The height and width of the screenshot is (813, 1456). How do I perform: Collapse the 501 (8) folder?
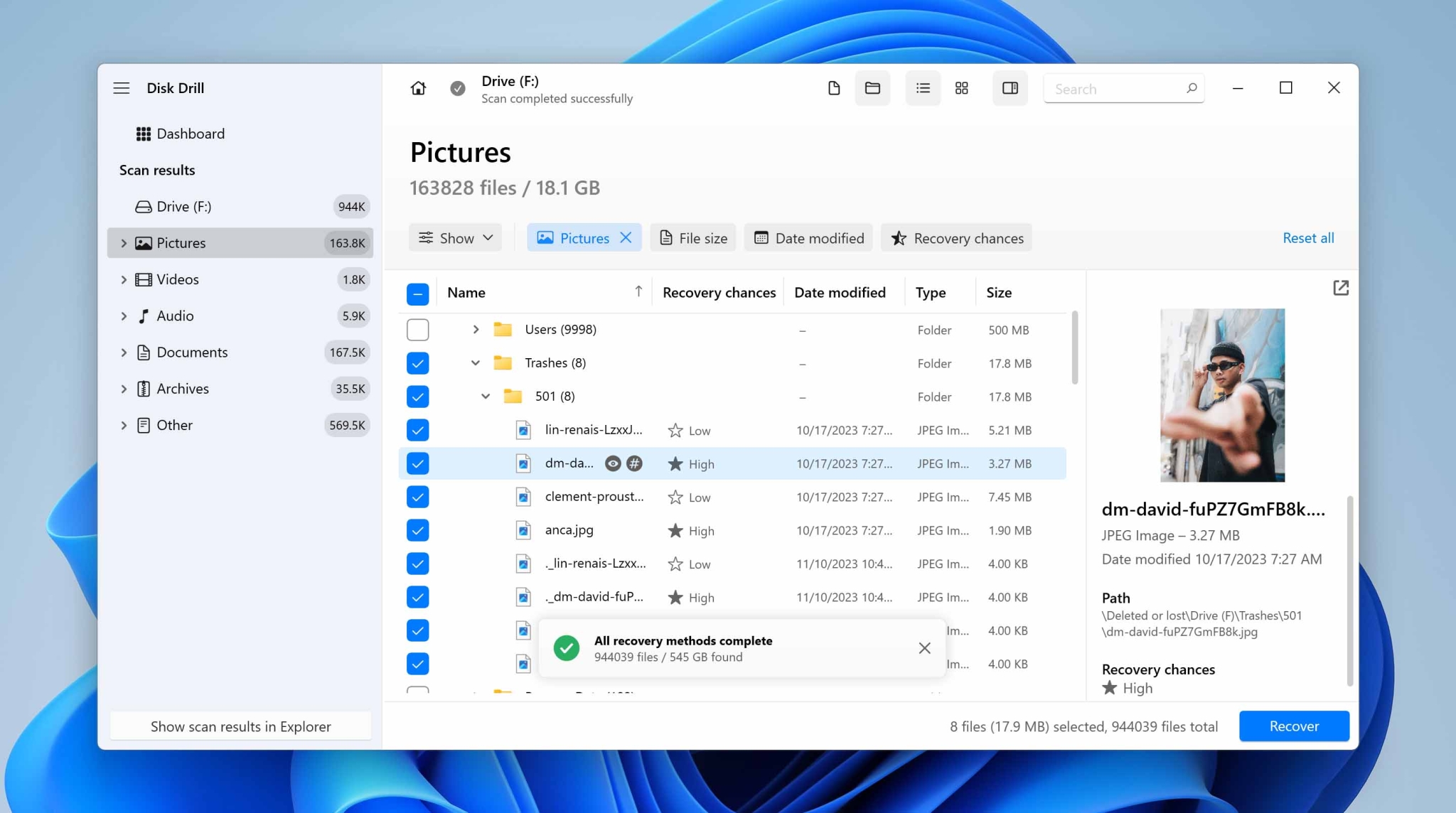(486, 397)
